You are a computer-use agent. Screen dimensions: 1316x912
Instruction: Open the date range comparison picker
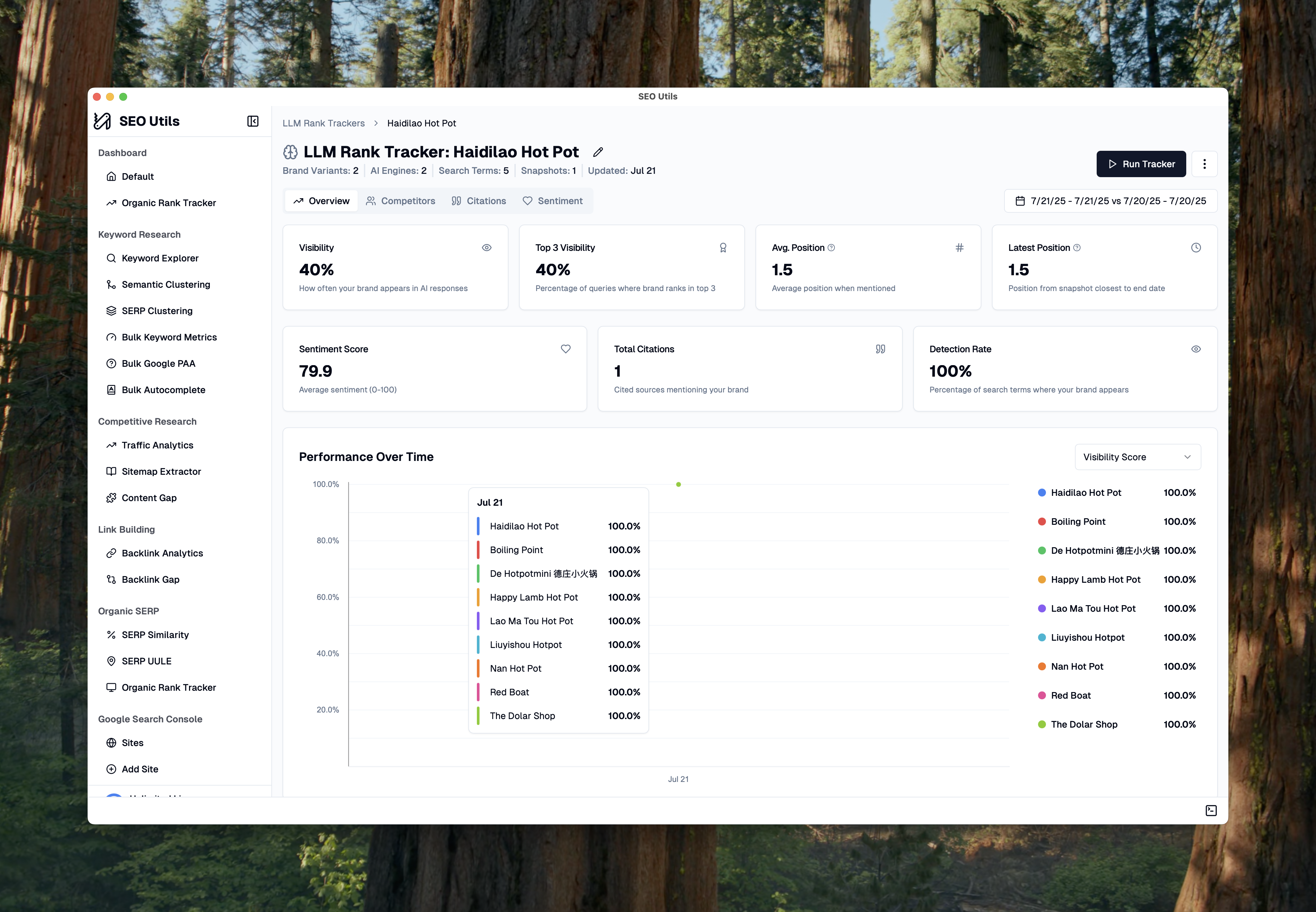tap(1110, 201)
